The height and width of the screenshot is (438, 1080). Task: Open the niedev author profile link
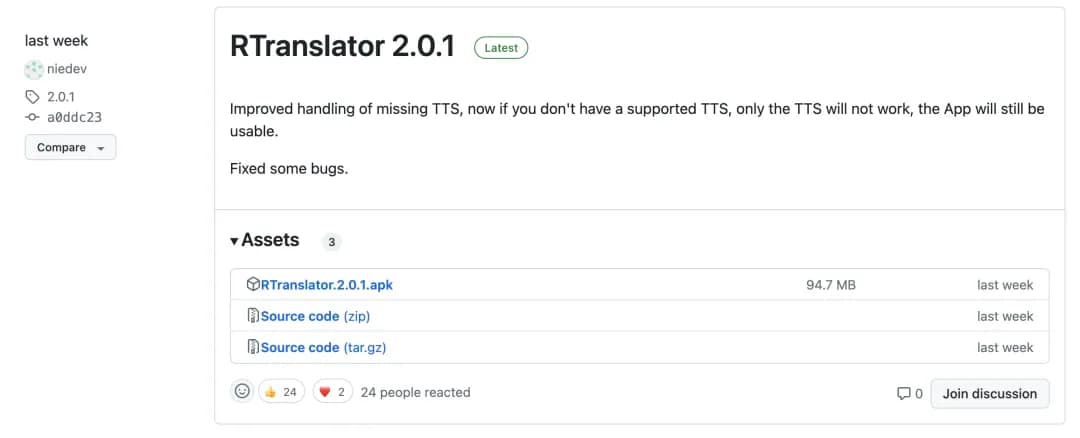coord(68,69)
